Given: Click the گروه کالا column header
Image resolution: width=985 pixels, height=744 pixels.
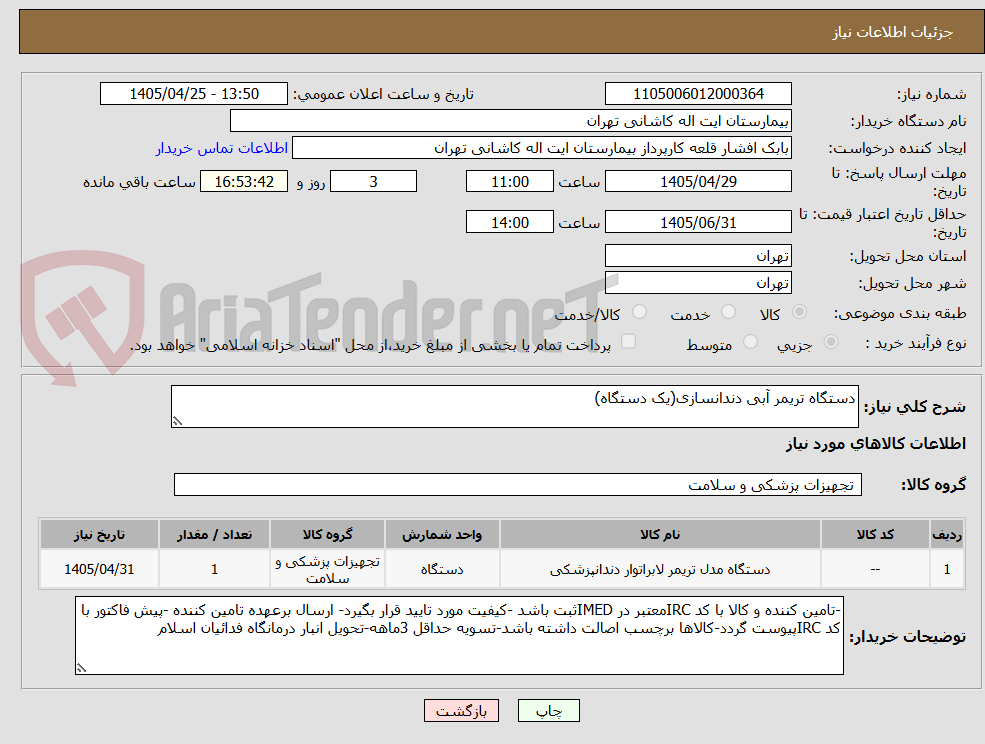Looking at the screenshot, I should (x=327, y=534).
